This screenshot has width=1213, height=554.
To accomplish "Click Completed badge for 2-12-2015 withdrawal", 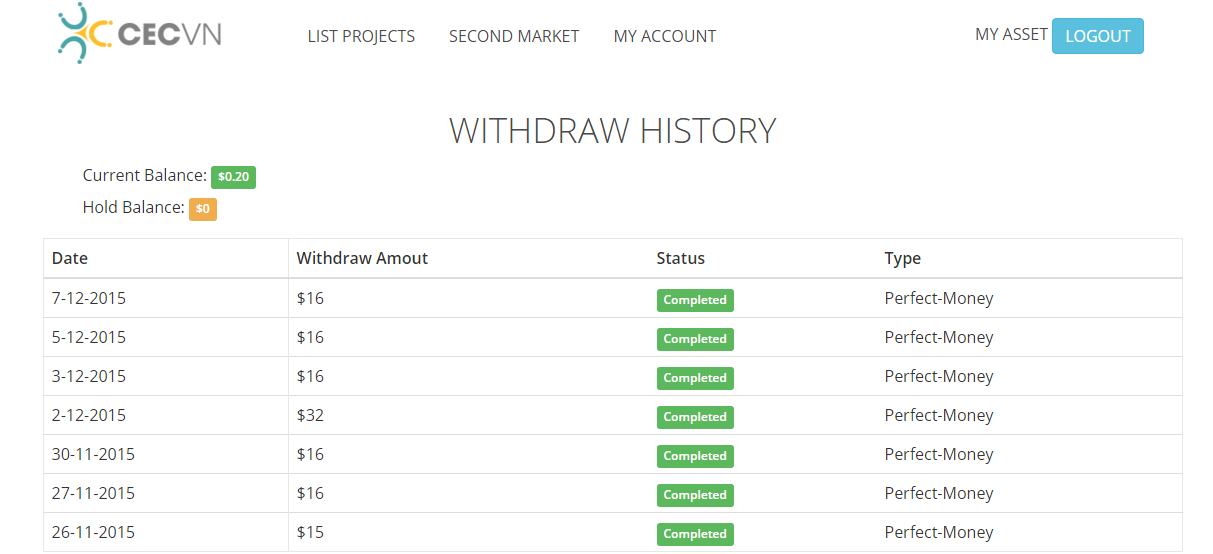I will [x=695, y=417].
